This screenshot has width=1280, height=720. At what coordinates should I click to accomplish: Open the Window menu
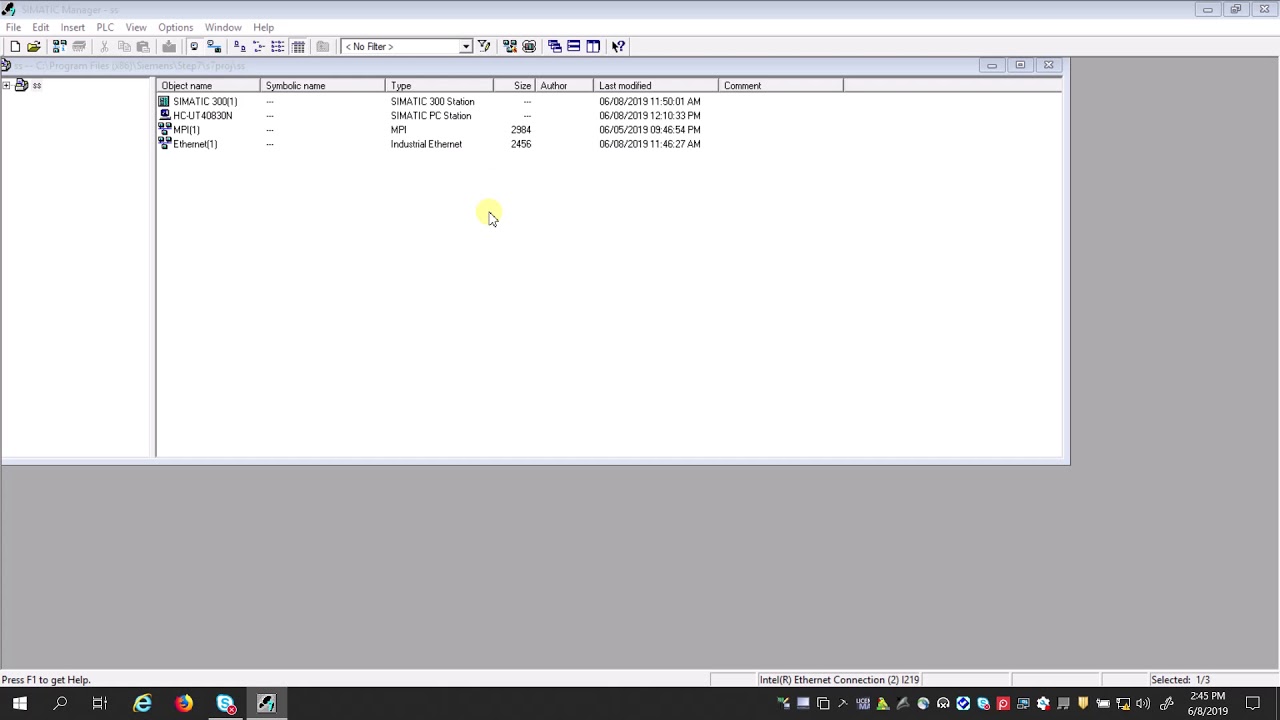pos(223,27)
